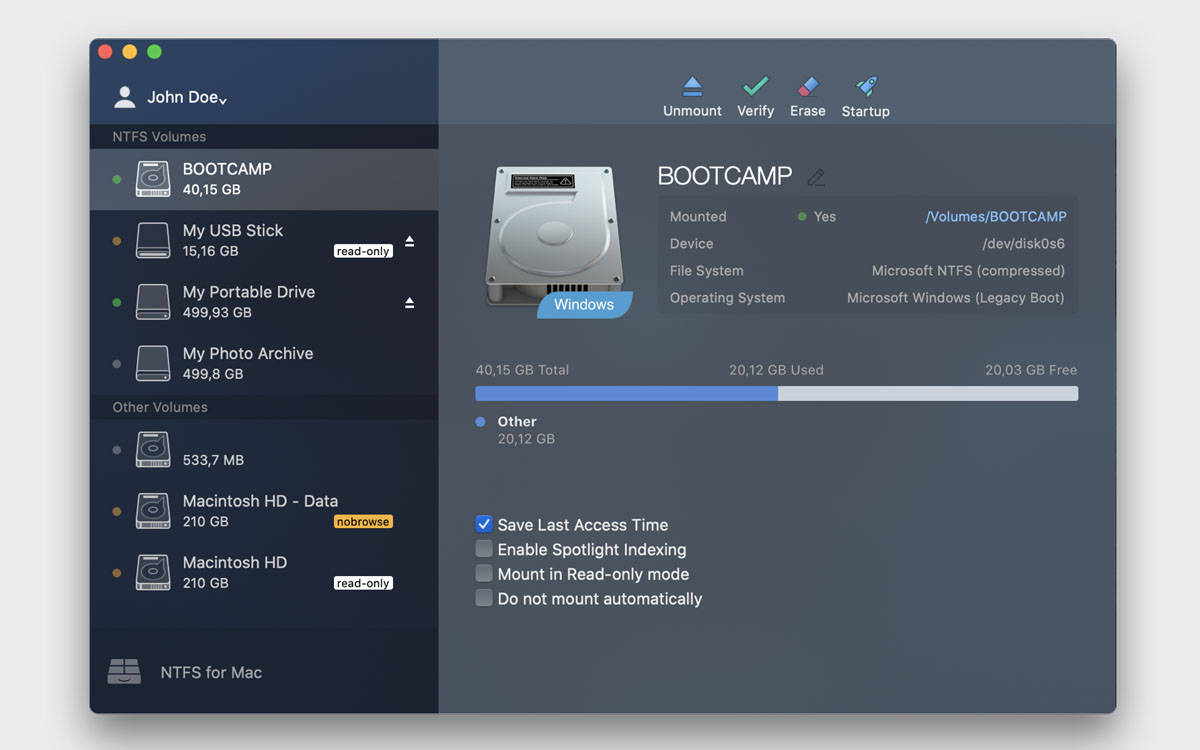The image size is (1200, 750).
Task: Click Microsoft Windows (Legacy Boot) value
Action: pos(956,297)
